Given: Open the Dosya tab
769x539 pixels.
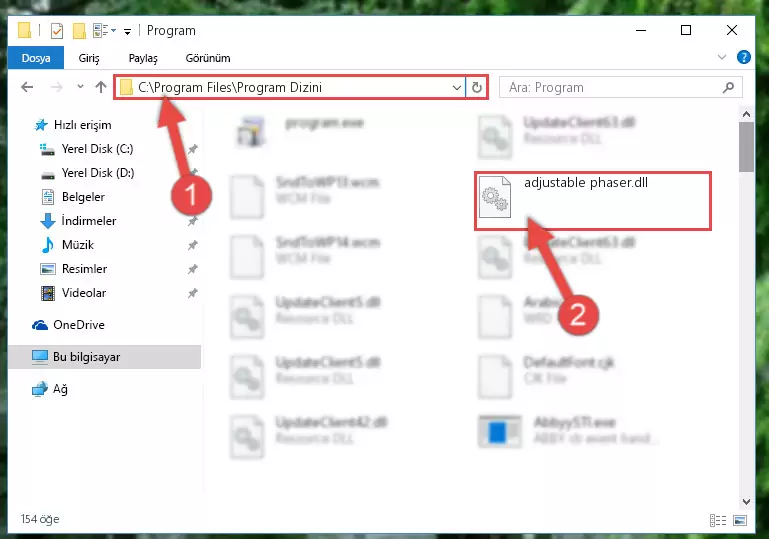Looking at the screenshot, I should [36, 58].
